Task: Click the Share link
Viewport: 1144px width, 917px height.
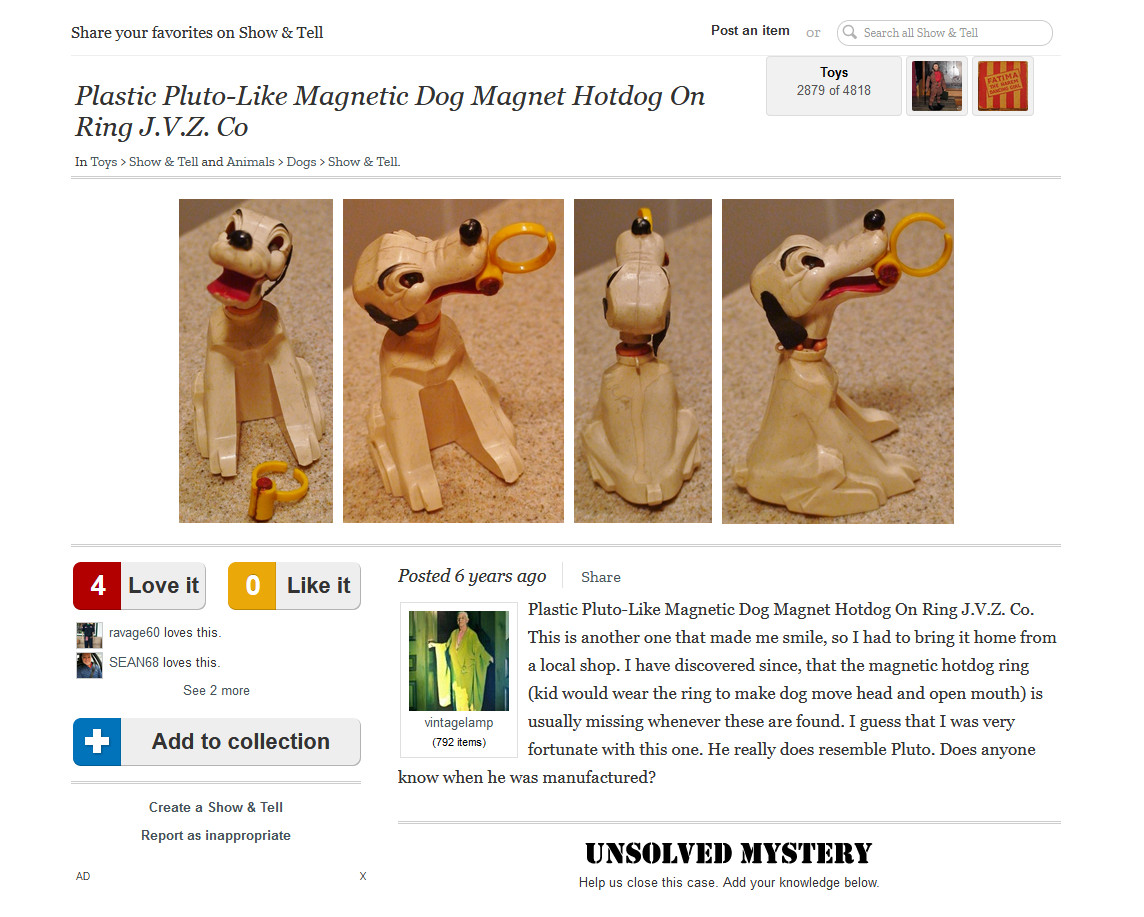Action: pos(600,577)
